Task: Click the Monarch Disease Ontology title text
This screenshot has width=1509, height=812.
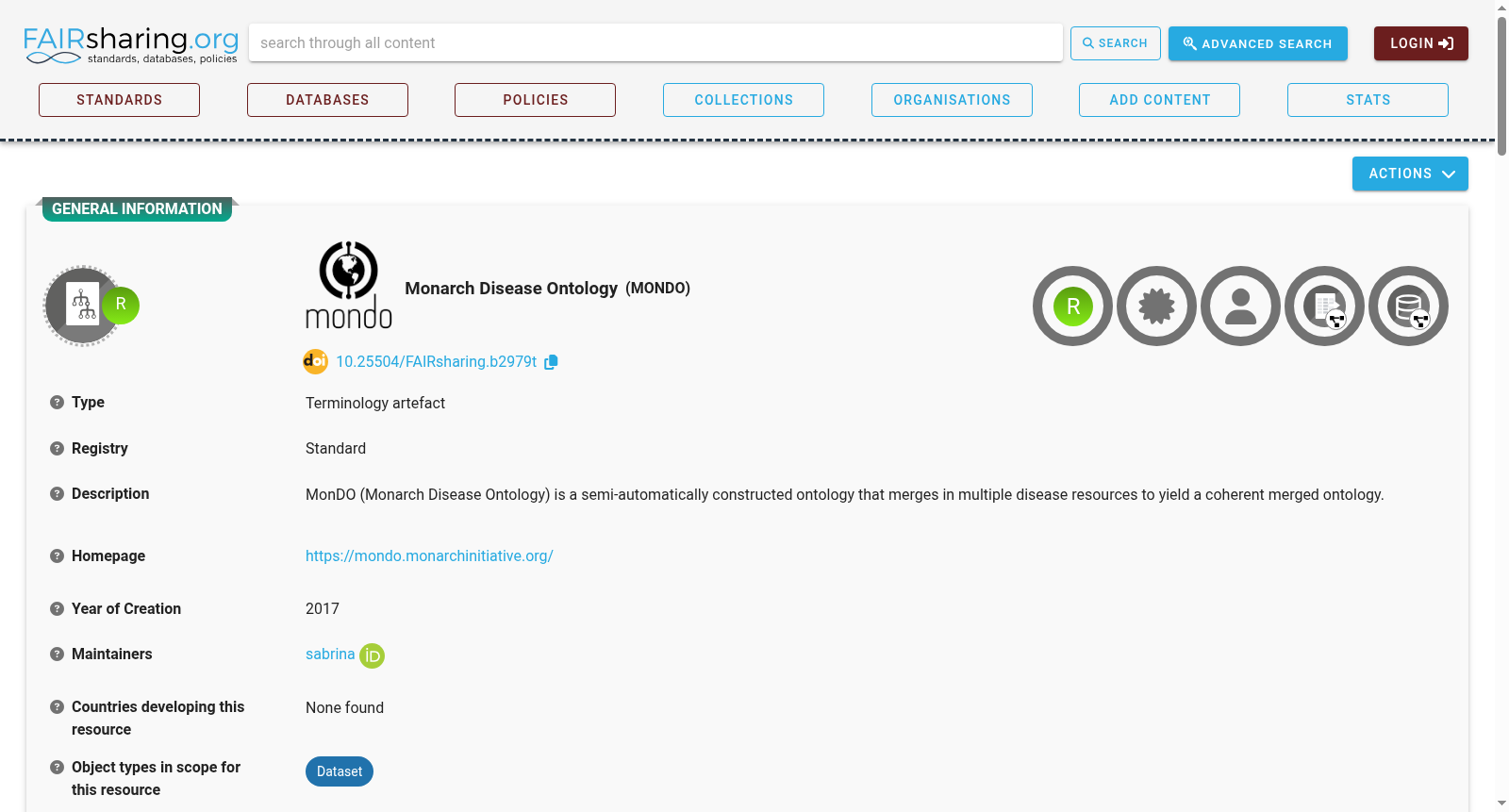Action: pos(511,289)
